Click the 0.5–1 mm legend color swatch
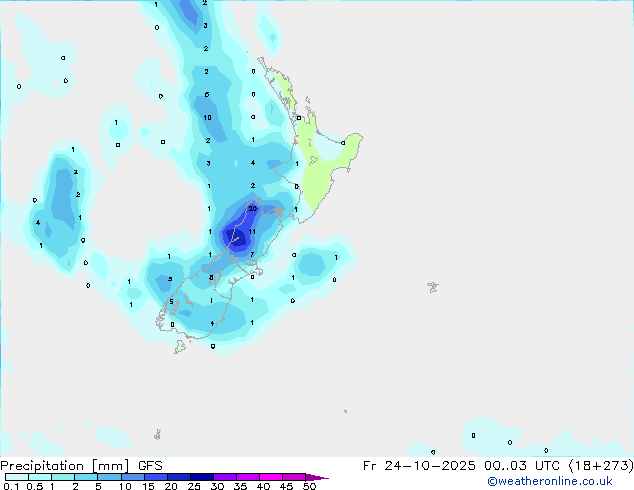634x490 pixels. click(x=40, y=477)
